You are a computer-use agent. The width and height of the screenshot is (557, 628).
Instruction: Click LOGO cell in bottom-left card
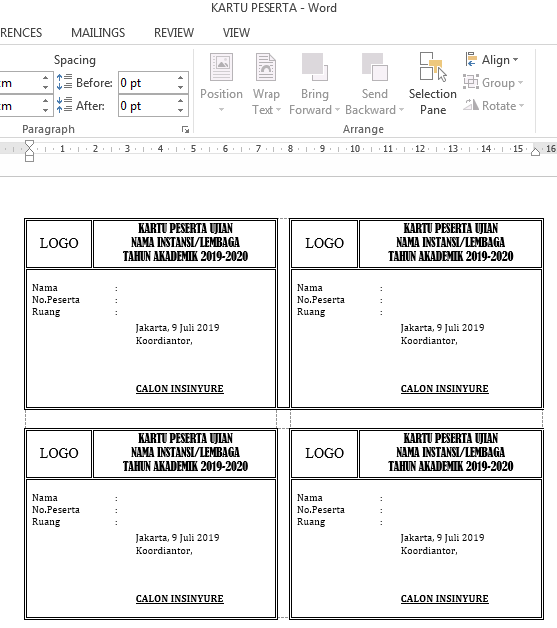point(59,453)
